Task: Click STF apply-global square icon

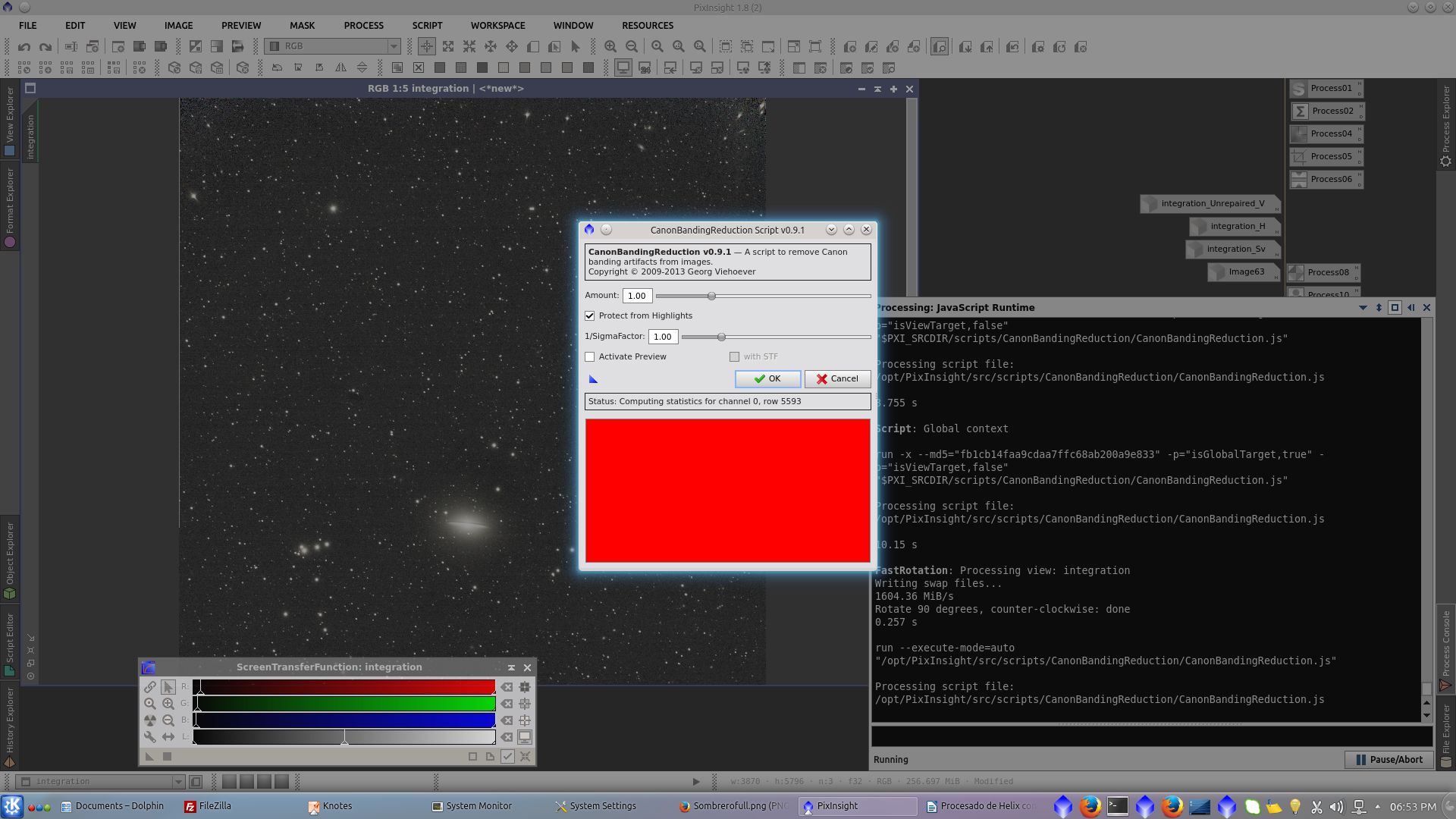Action: pos(168,757)
